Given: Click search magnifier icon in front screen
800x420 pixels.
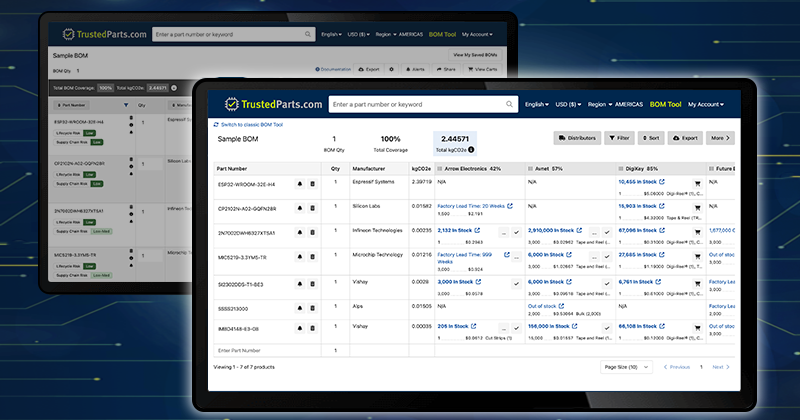Looking at the screenshot, I should point(509,104).
